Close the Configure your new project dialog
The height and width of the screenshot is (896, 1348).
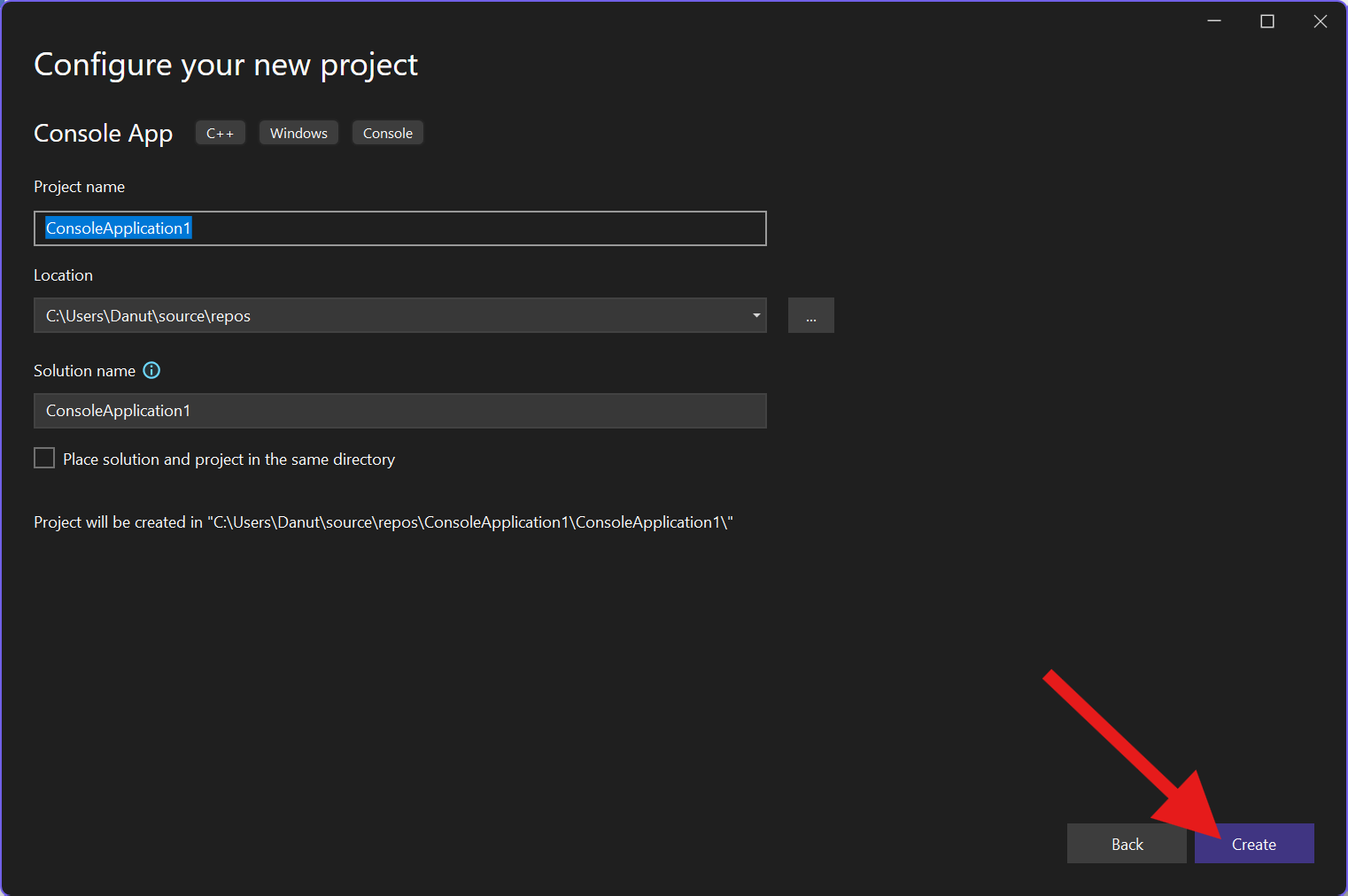click(1321, 21)
